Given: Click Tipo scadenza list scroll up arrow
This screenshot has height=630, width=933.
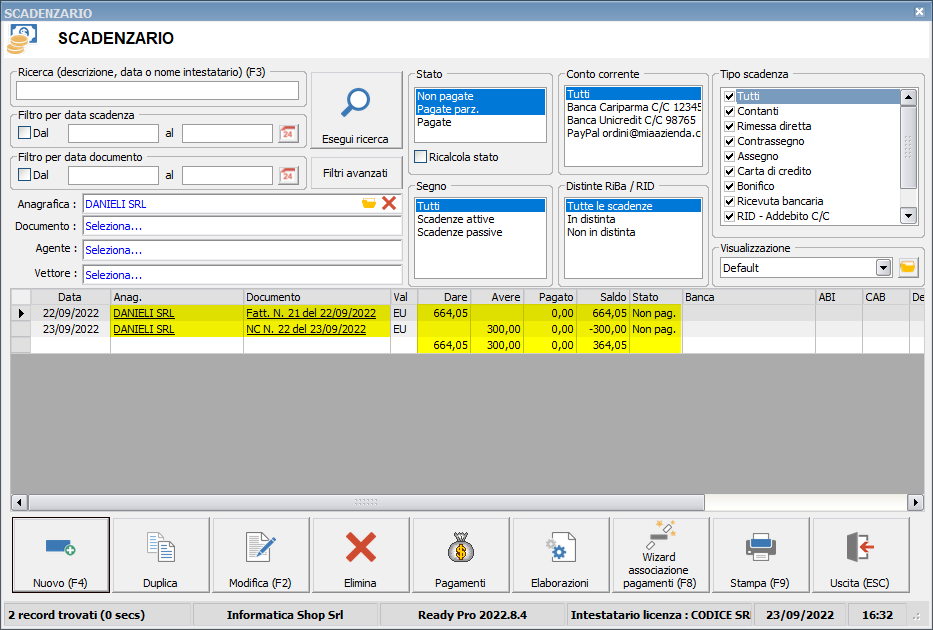Looking at the screenshot, I should click(x=908, y=97).
